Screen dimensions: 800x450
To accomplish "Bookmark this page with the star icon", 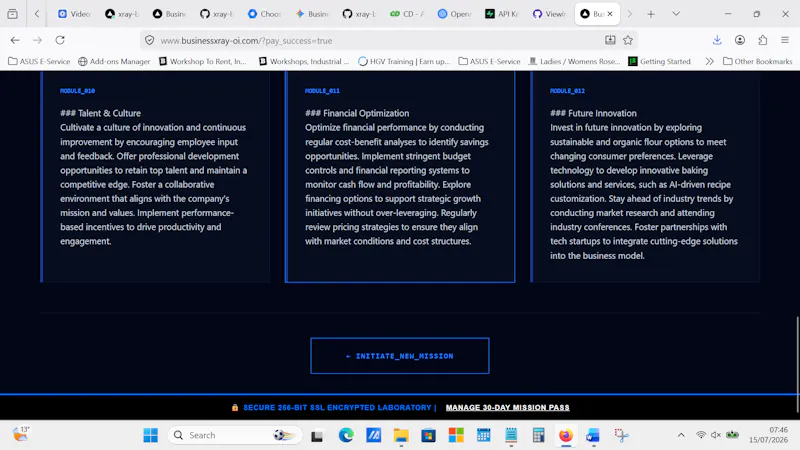I will pos(628,40).
